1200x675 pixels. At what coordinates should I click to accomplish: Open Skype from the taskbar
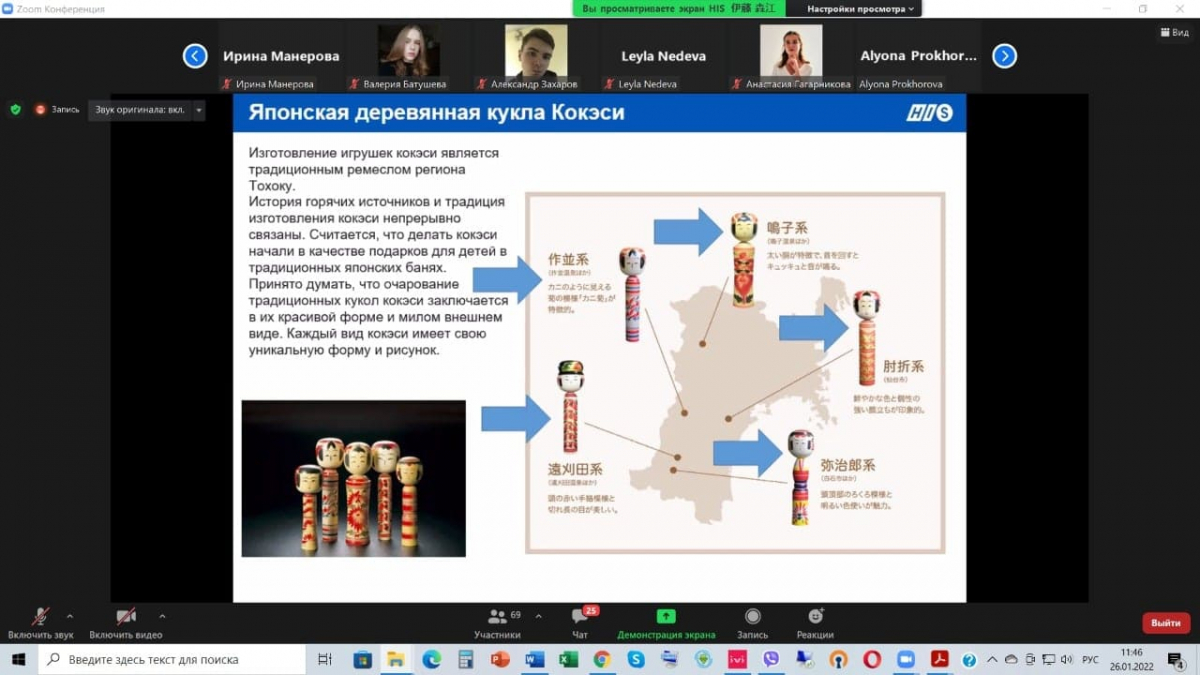pyautogui.click(x=636, y=659)
